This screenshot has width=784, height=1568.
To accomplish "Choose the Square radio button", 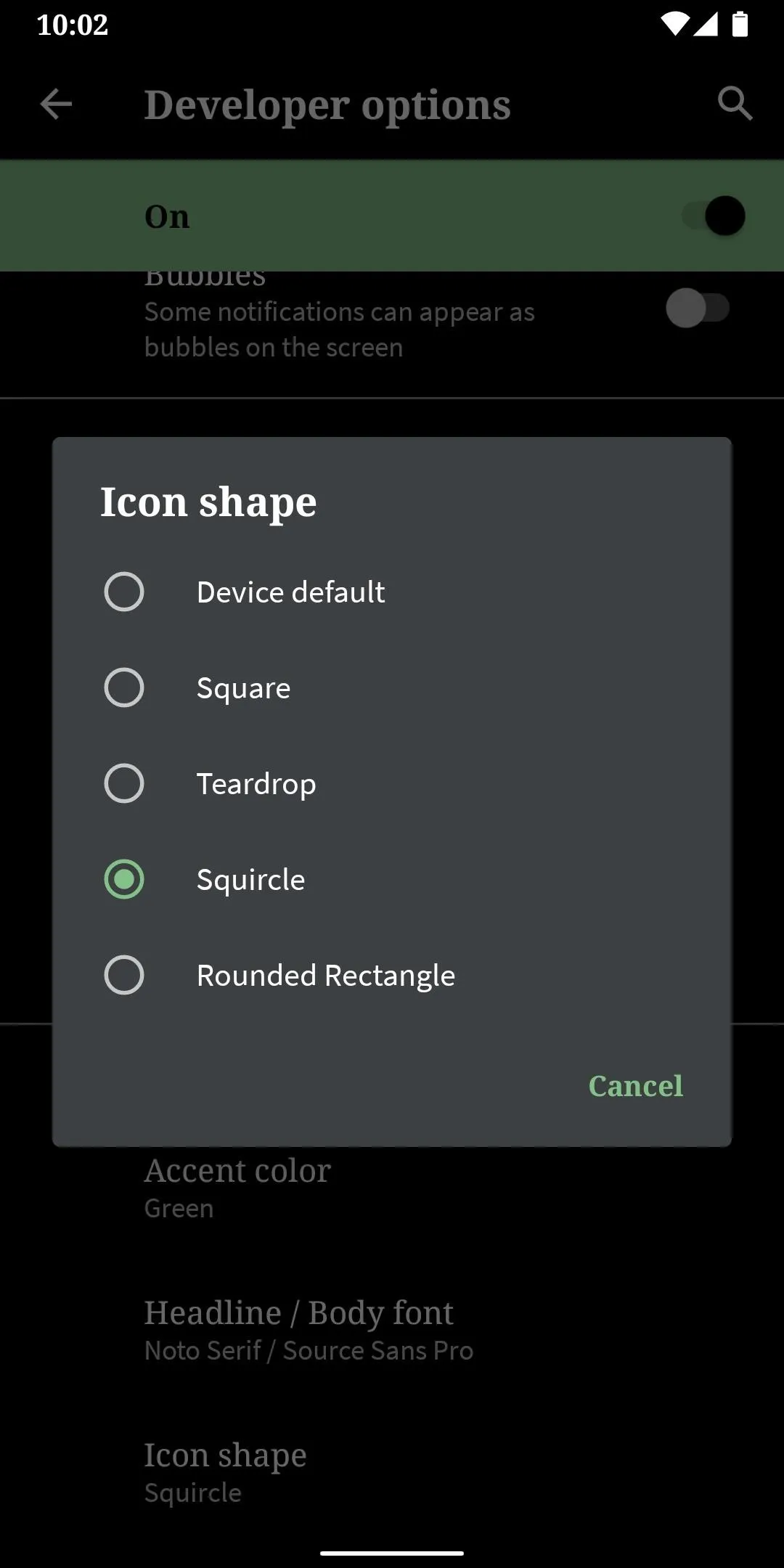I will (x=124, y=687).
